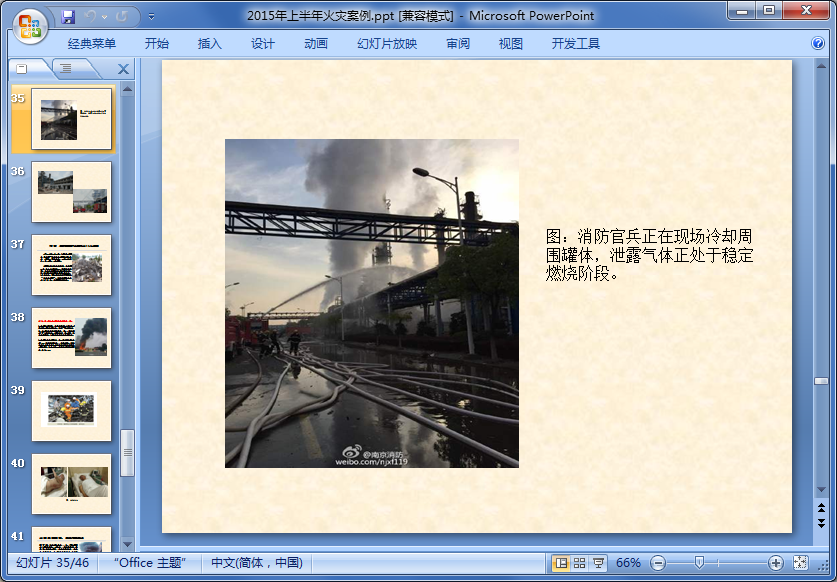Open the PowerPoint Help icon

tap(817, 43)
